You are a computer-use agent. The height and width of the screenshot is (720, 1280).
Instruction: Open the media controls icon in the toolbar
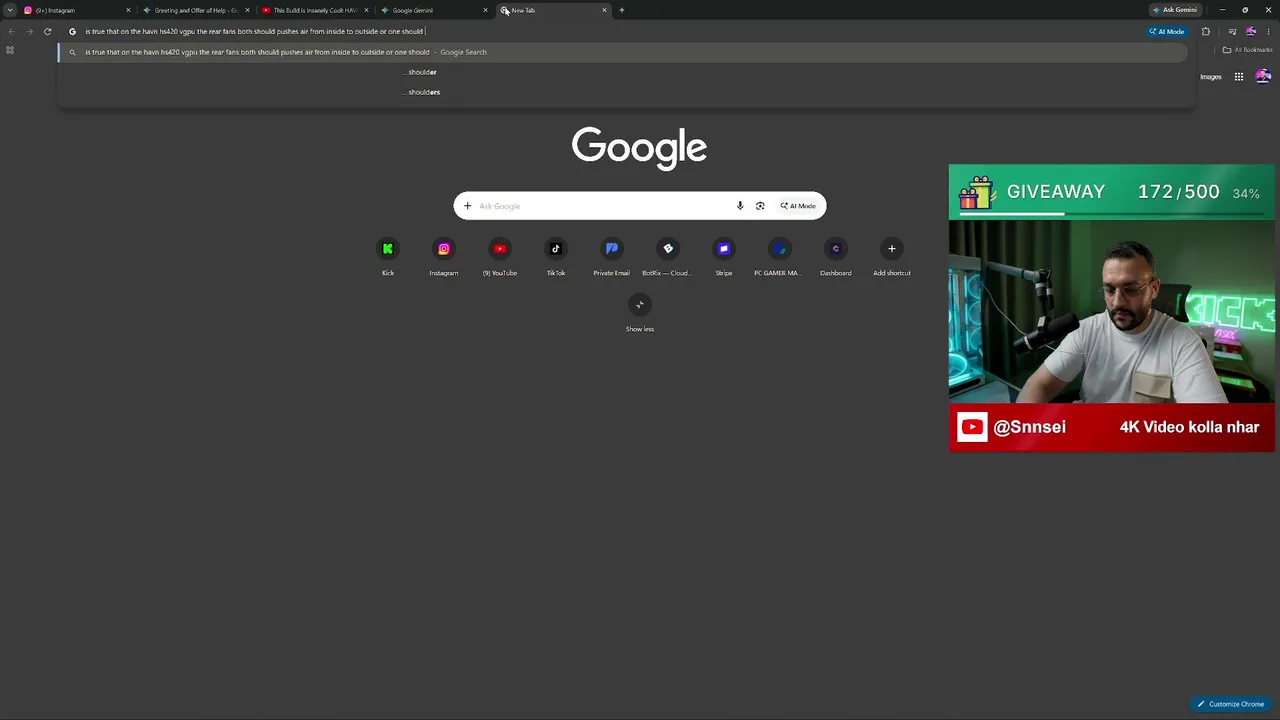1232,32
